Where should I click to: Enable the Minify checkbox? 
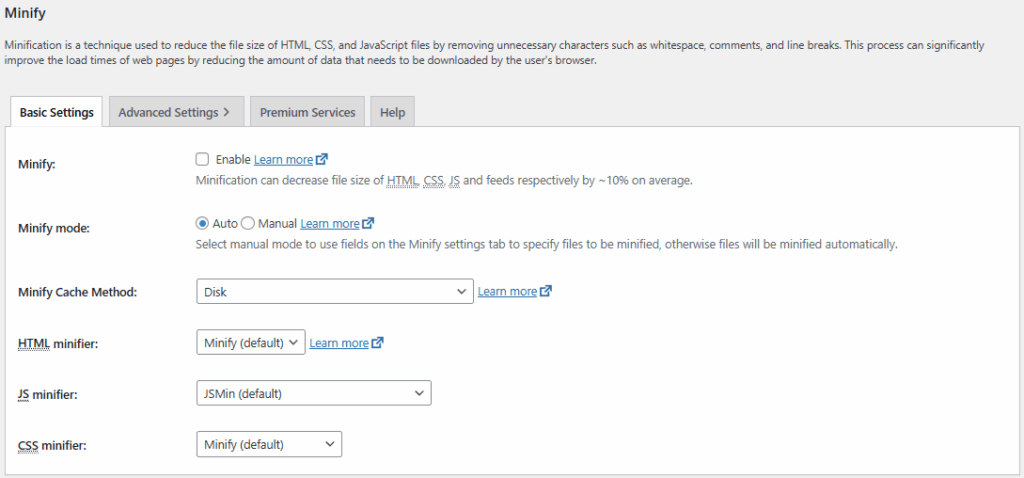tap(203, 160)
